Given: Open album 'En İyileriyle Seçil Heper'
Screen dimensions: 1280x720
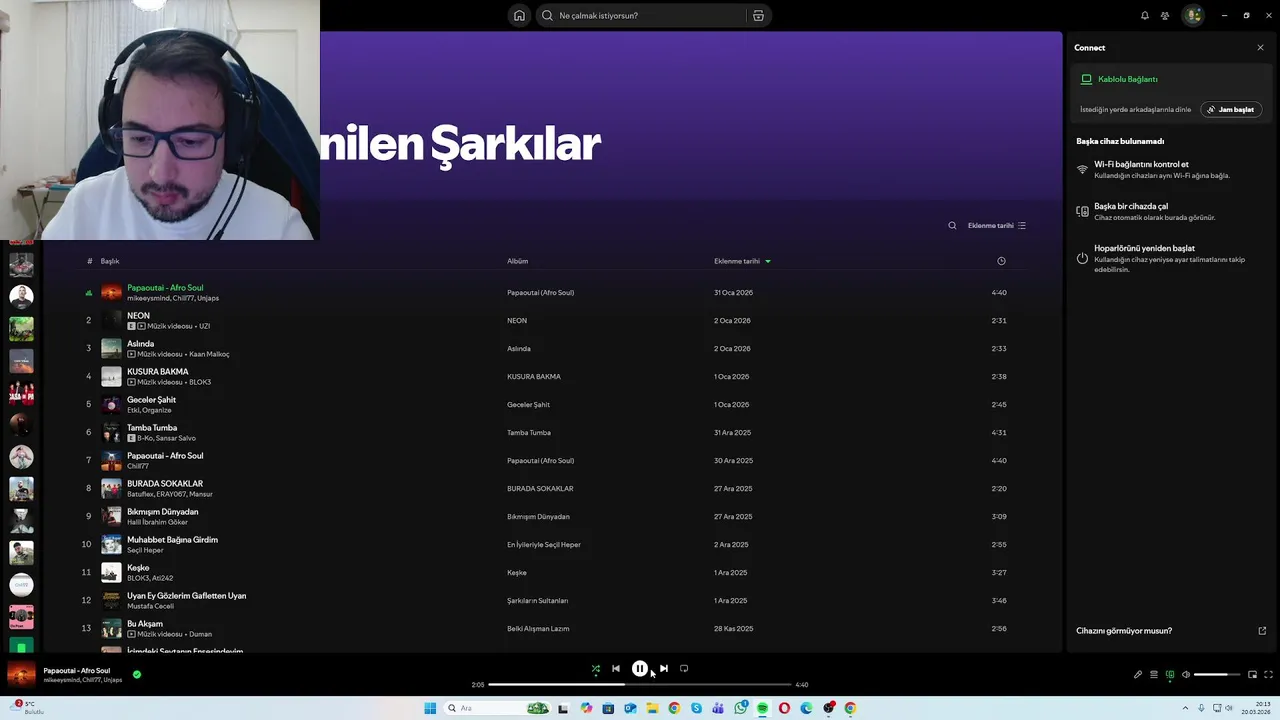Looking at the screenshot, I should click(x=544, y=545).
